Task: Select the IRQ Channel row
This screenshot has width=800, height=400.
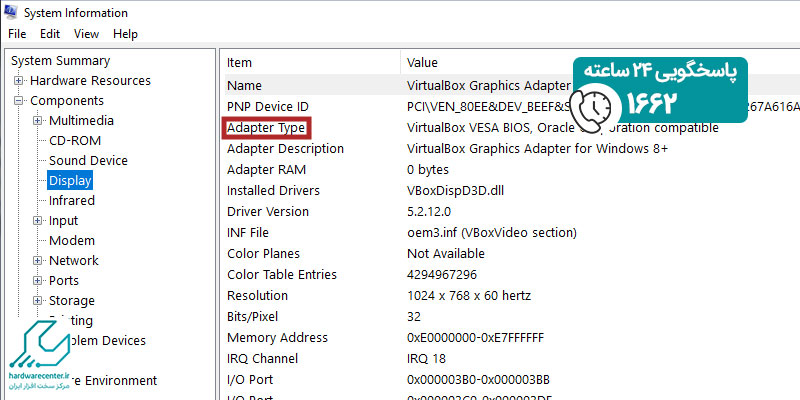Action: 512,359
